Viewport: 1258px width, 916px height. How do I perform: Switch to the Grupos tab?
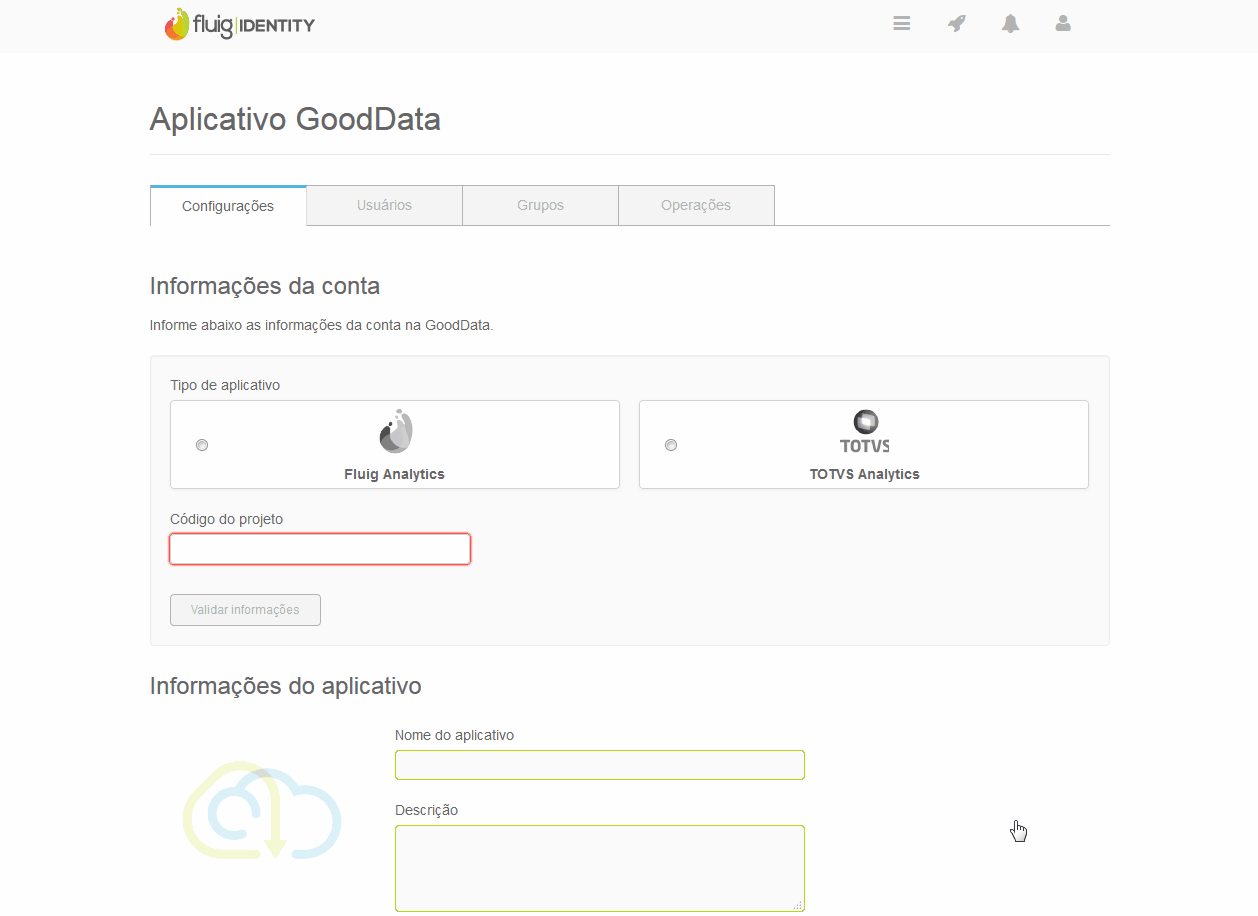click(x=540, y=205)
